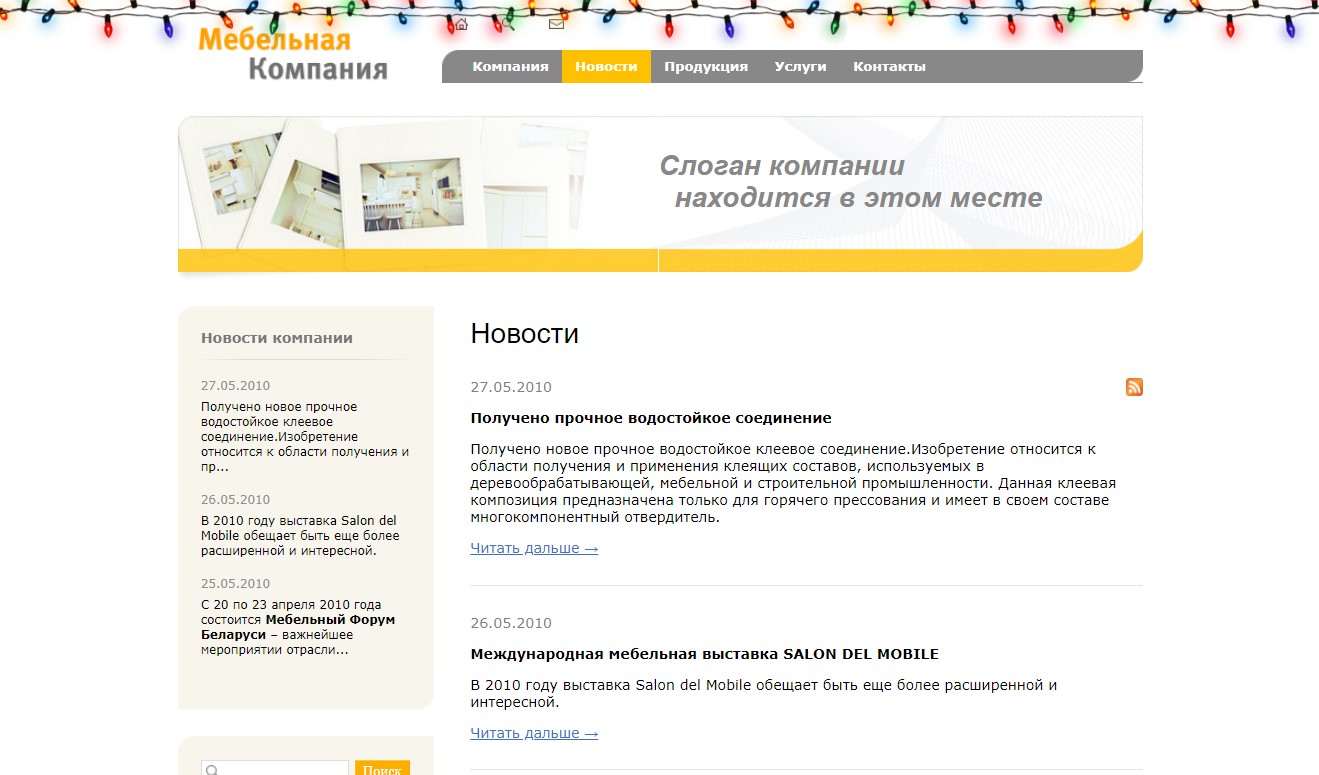1319x775 pixels.
Task: Click 'Читать дальше' under the 27.05.2010 news
Action: click(x=534, y=548)
